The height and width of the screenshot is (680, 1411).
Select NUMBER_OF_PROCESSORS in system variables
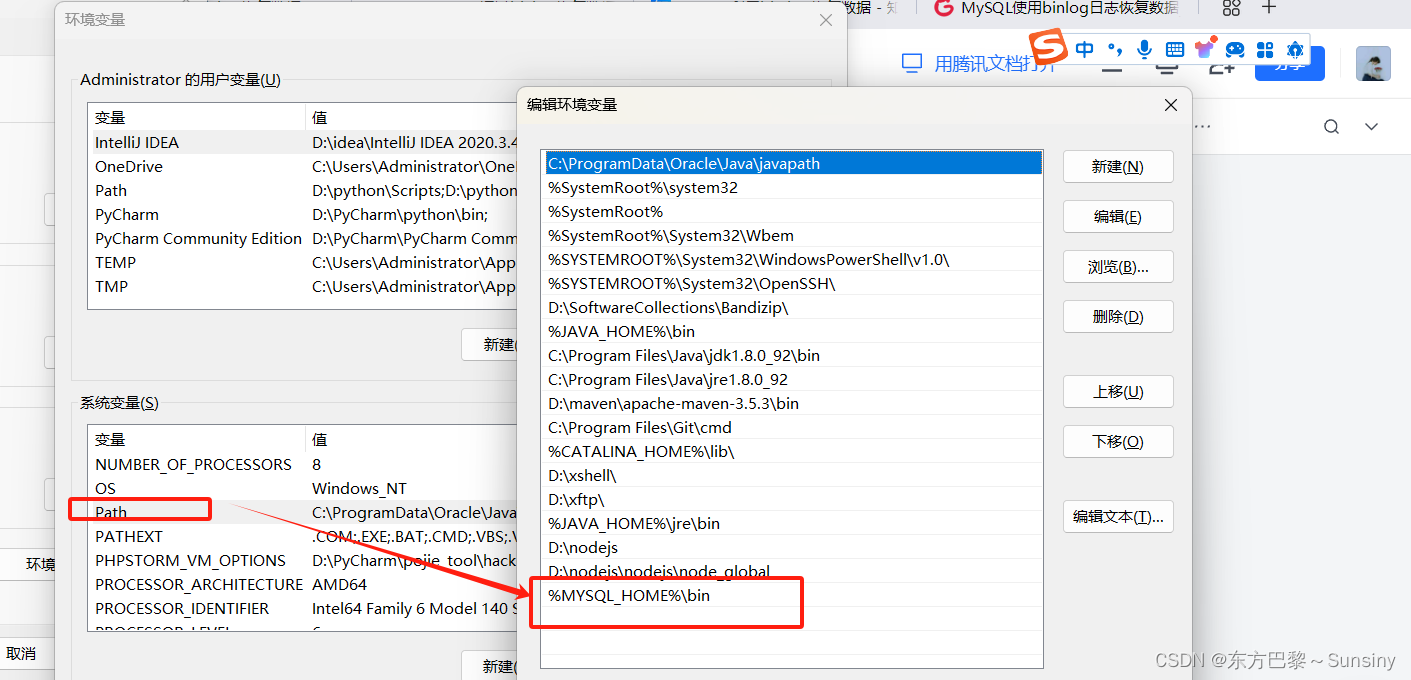point(303,465)
